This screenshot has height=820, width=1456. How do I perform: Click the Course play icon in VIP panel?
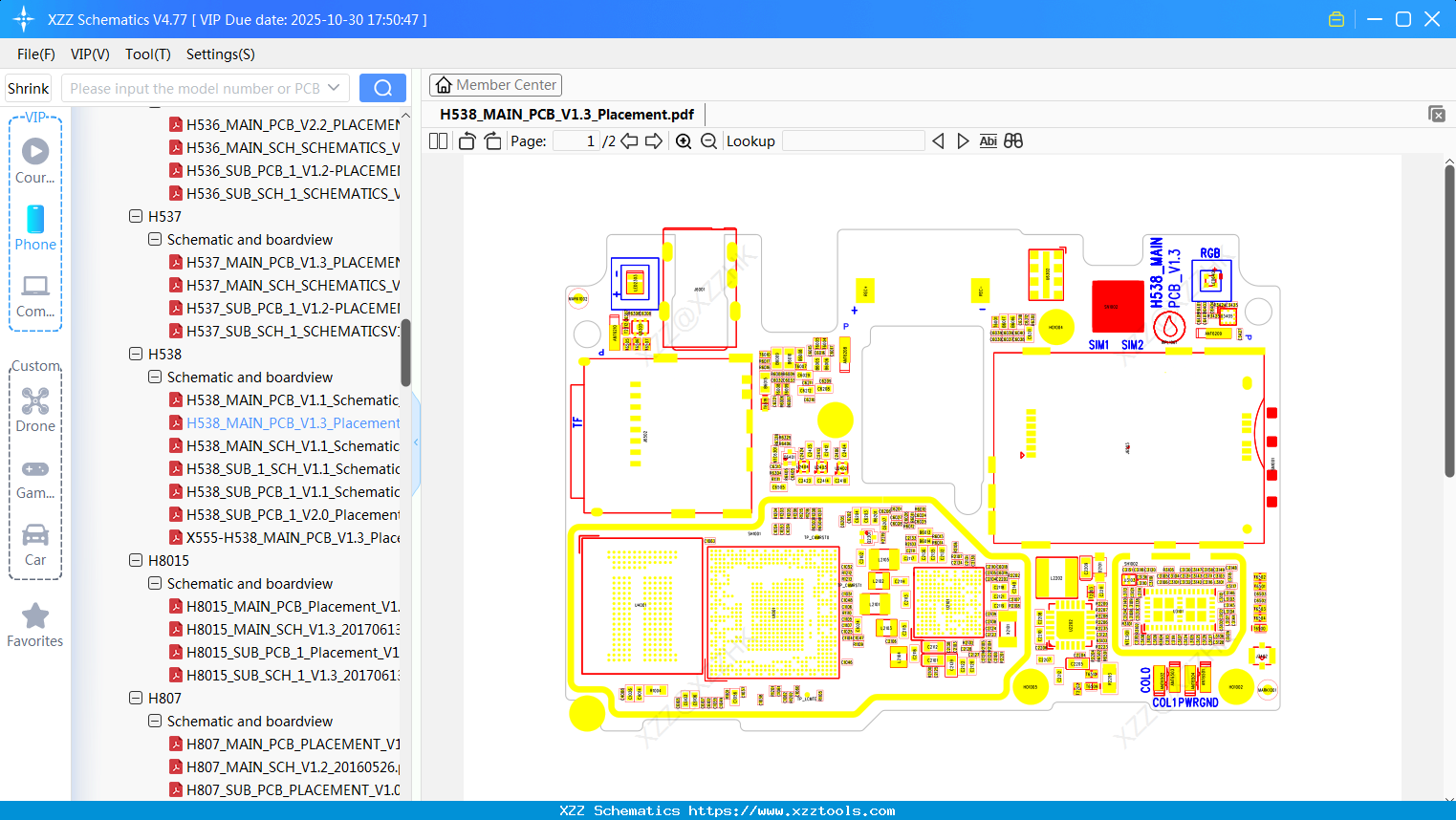click(x=34, y=150)
